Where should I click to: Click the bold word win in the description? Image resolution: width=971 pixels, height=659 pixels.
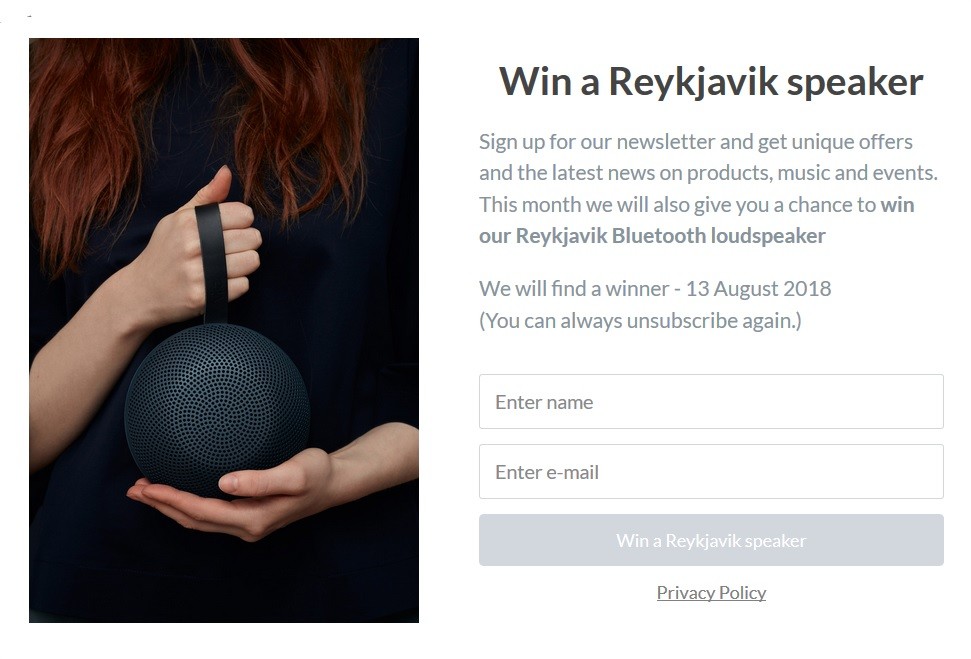click(897, 204)
